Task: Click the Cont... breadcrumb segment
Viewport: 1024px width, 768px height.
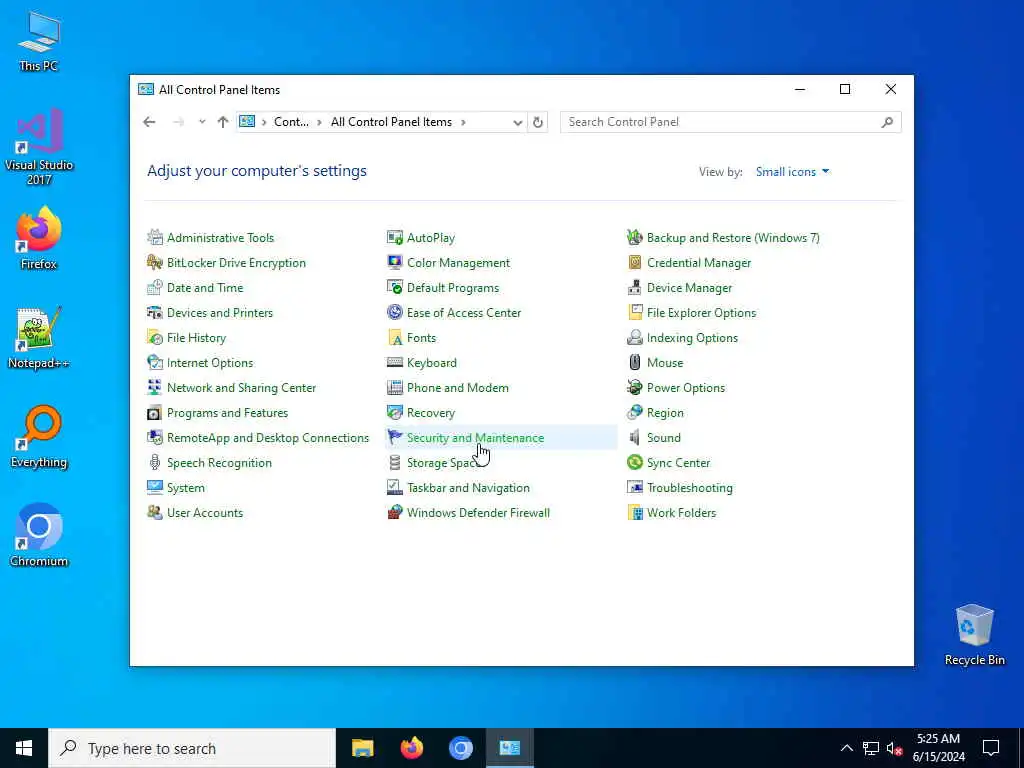Action: click(291, 122)
